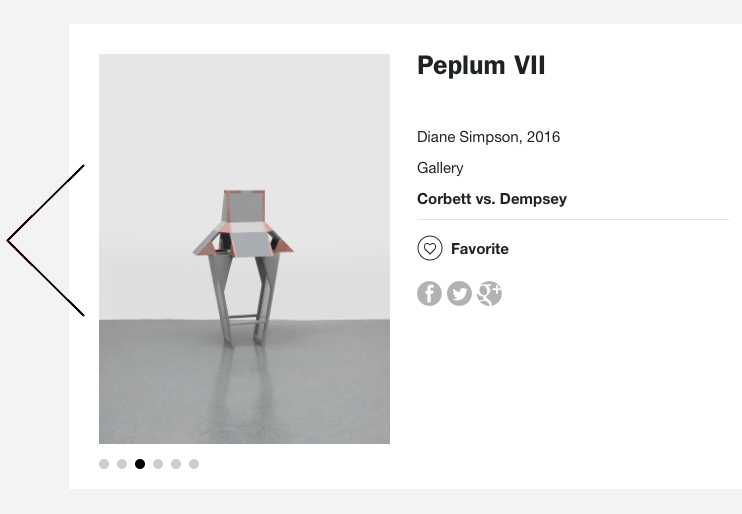
Task: Click the heart Favorite icon
Action: [x=429, y=249]
